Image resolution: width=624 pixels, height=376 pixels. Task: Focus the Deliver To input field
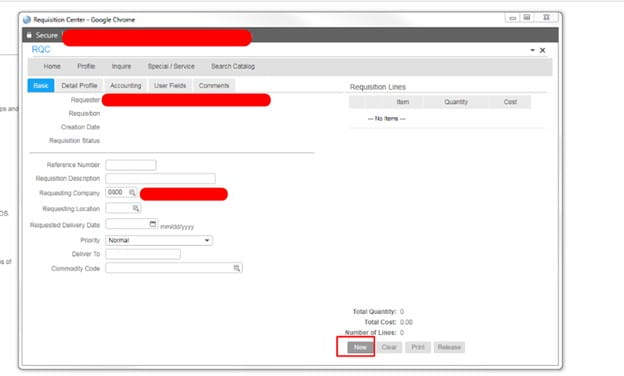pyautogui.click(x=143, y=254)
